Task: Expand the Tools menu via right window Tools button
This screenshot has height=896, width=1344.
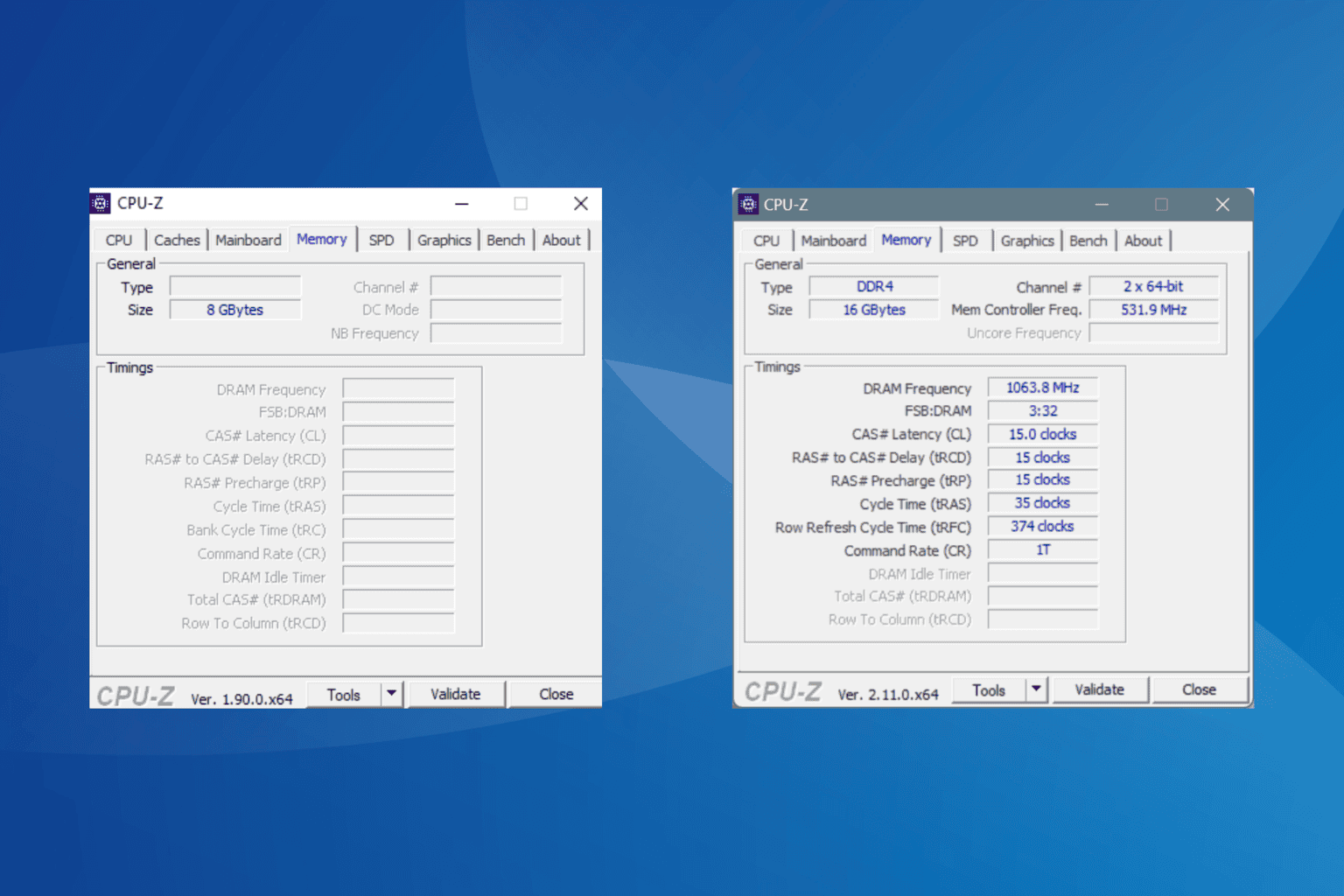Action: coord(989,689)
